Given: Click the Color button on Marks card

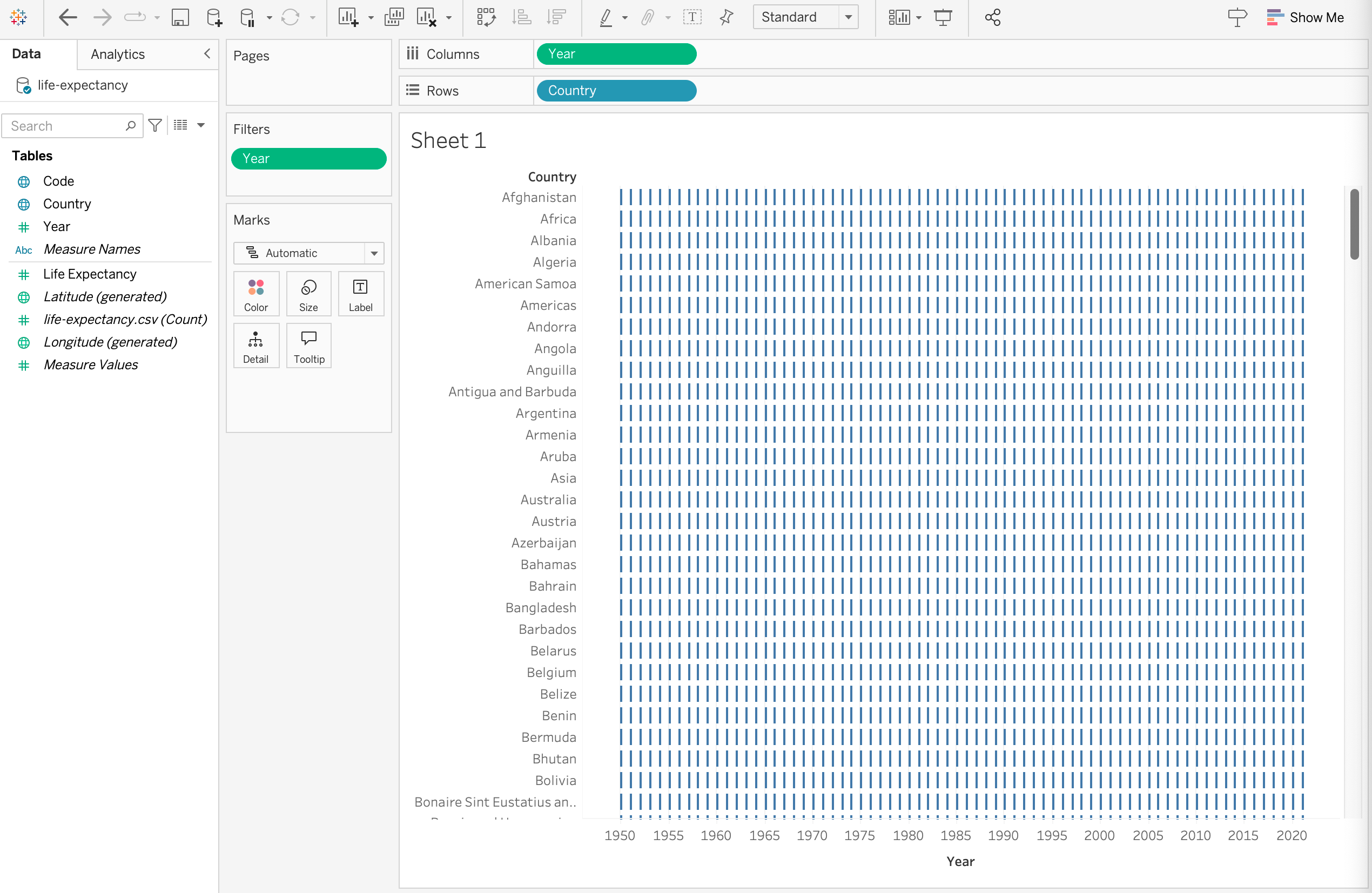Looking at the screenshot, I should tap(256, 294).
